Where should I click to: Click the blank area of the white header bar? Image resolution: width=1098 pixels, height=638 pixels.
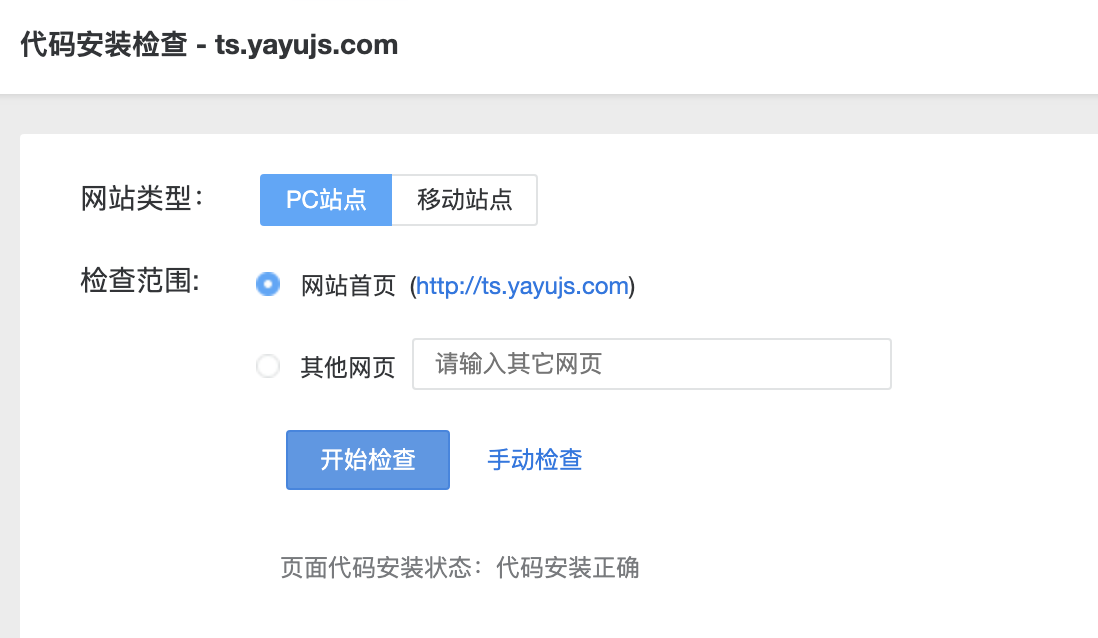[x=770, y=46]
